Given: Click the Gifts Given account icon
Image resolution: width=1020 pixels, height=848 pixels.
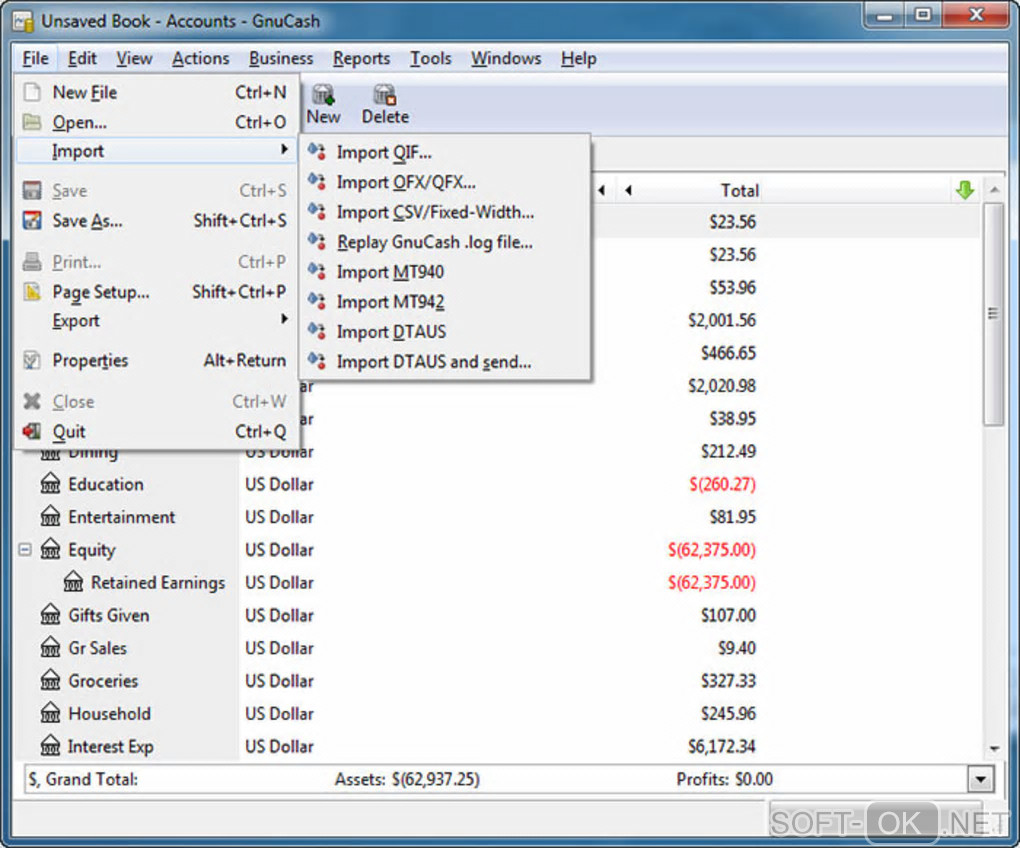Looking at the screenshot, I should tap(50, 615).
